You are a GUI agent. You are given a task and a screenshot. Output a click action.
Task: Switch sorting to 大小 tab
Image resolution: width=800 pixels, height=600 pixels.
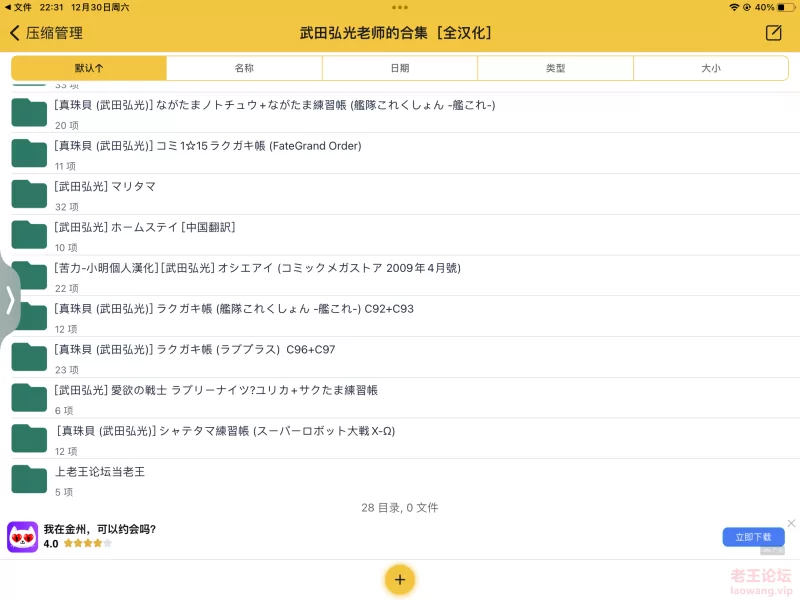click(711, 68)
